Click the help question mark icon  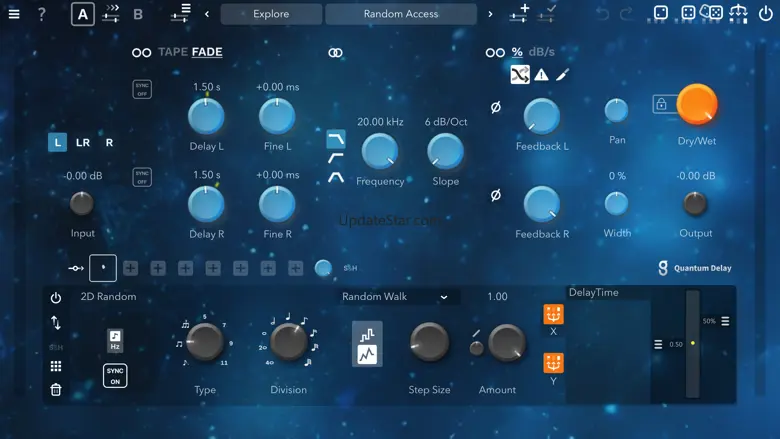[x=42, y=14]
